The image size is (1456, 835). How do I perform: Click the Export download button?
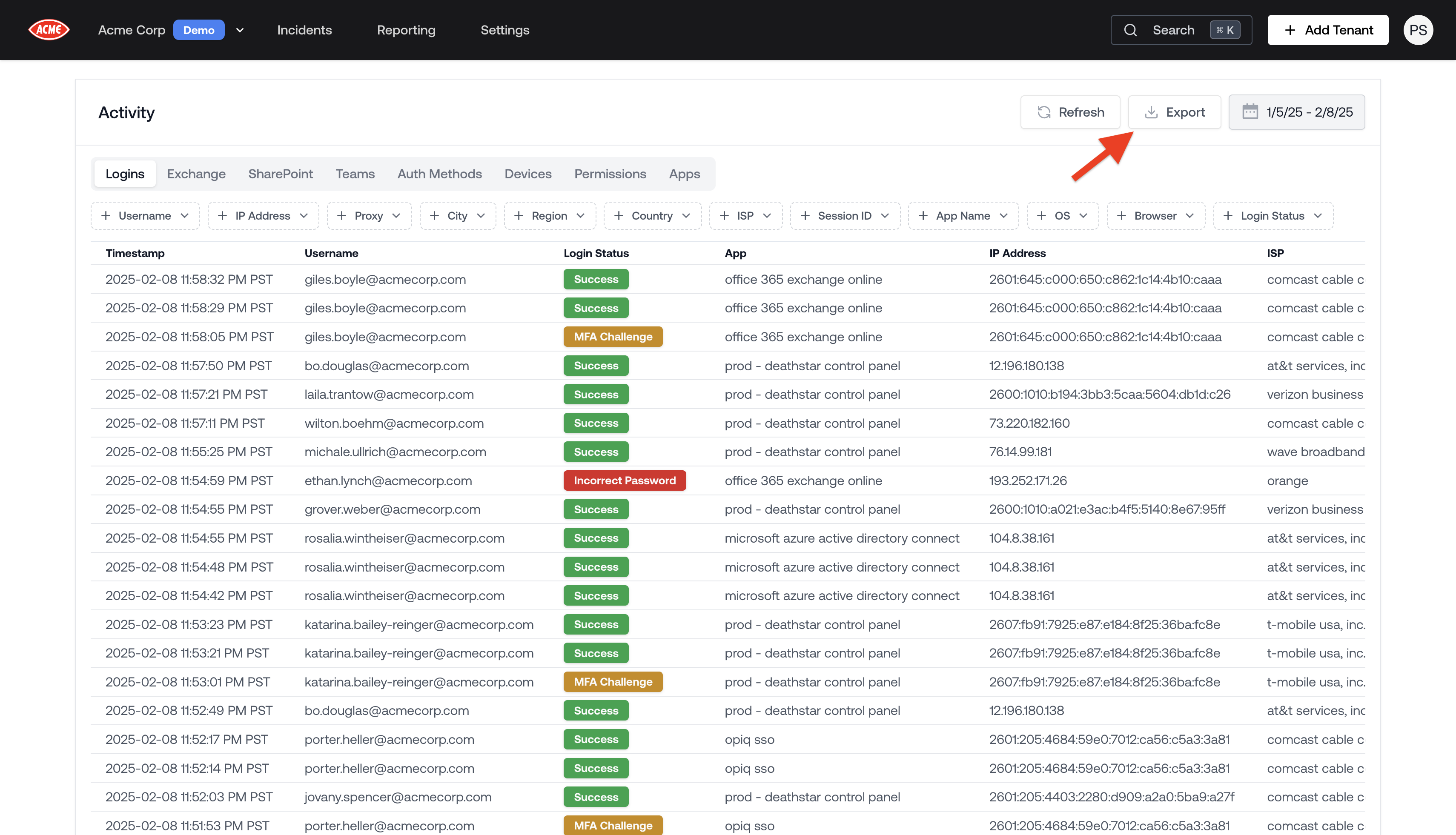[x=1174, y=112]
